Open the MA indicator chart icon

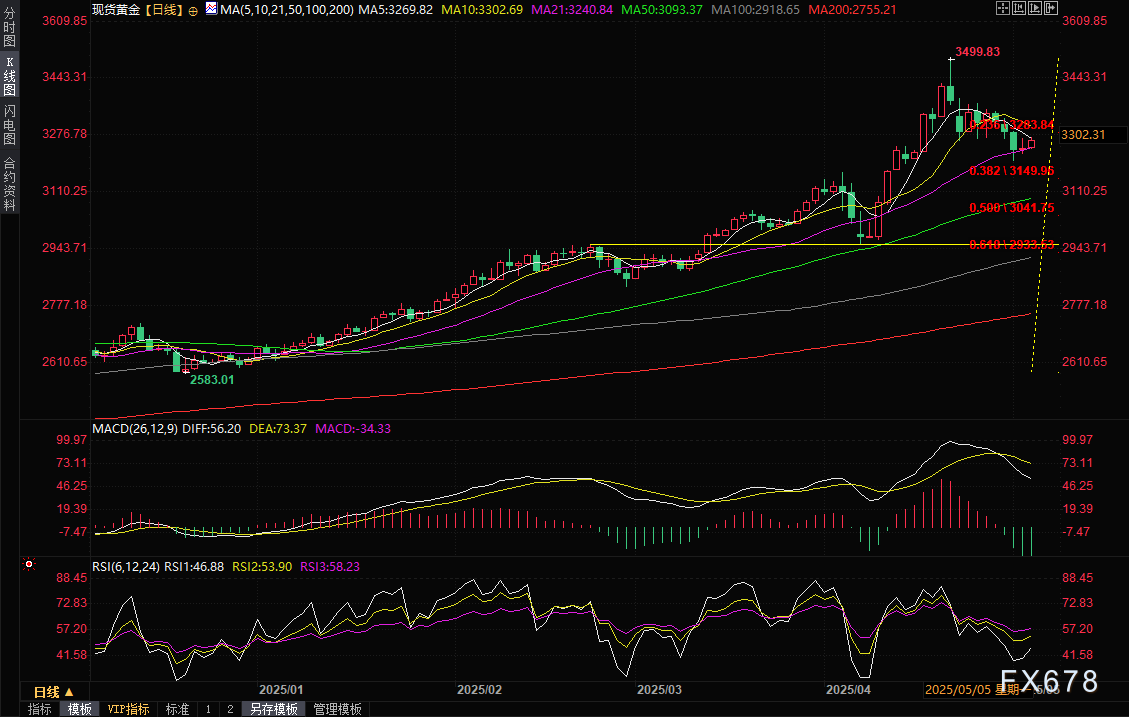click(x=211, y=8)
